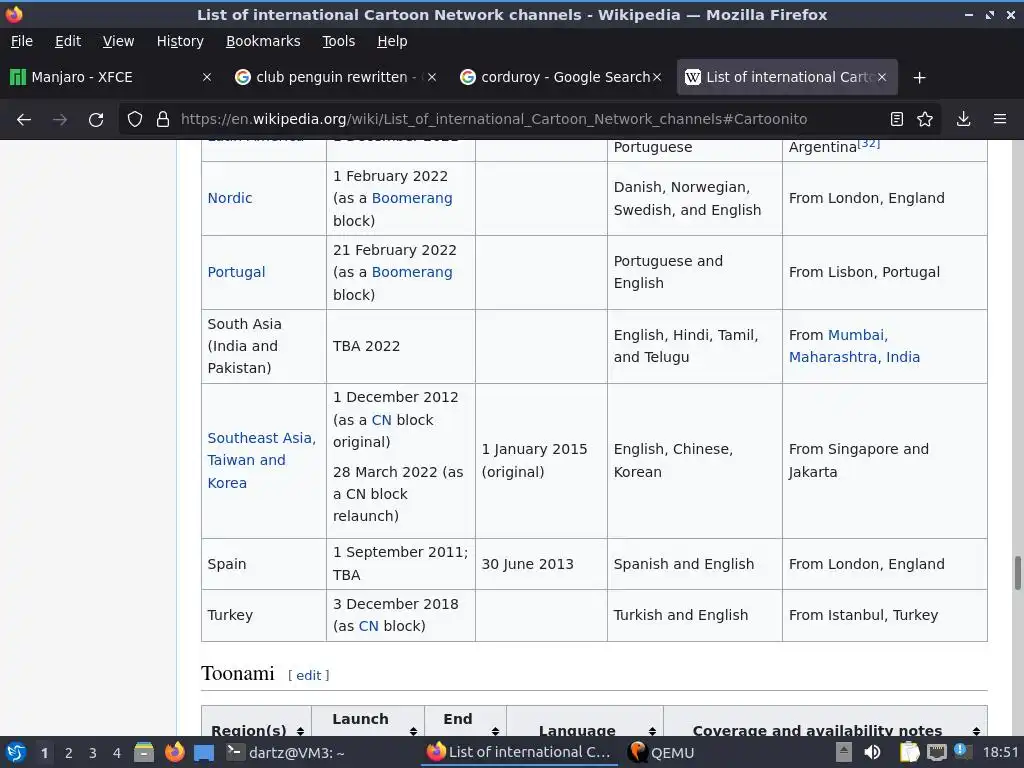Grab the page vertical scrollbar thumb

tap(1017, 573)
